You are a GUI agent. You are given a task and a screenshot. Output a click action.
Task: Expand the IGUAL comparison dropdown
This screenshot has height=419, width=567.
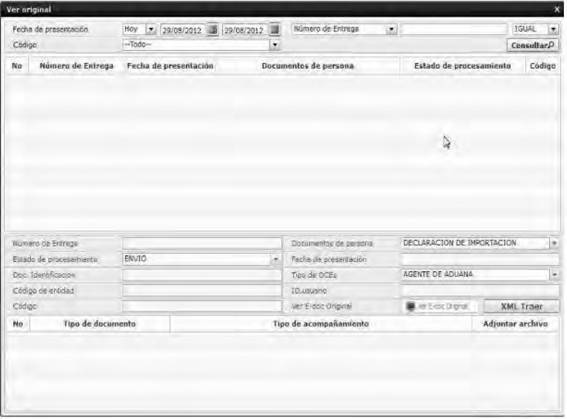click(553, 29)
